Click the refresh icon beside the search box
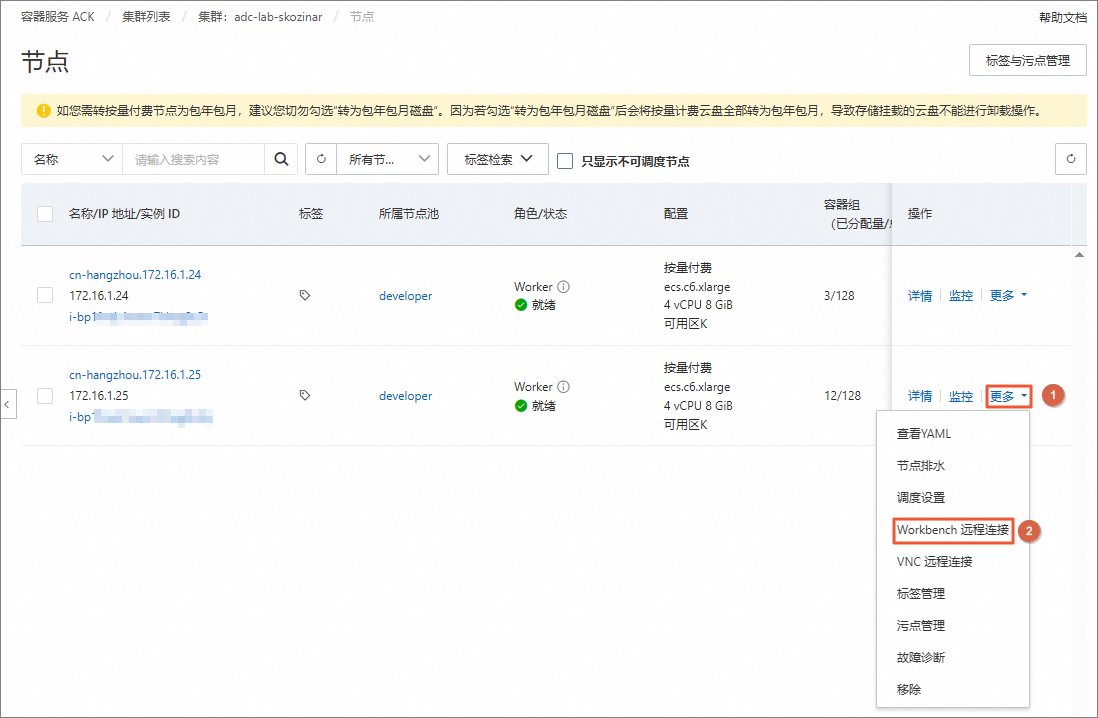This screenshot has height=718, width=1098. 321,159
